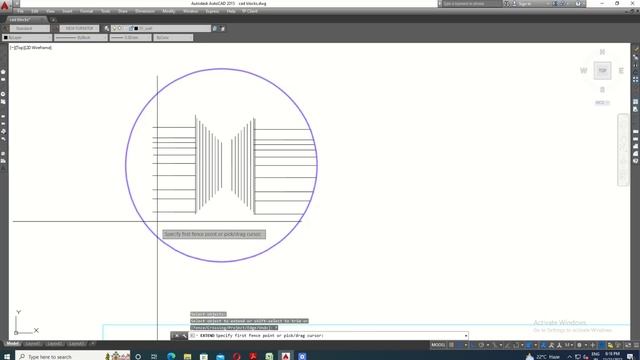
Task: Open the Format menu
Action: pos(86,11)
